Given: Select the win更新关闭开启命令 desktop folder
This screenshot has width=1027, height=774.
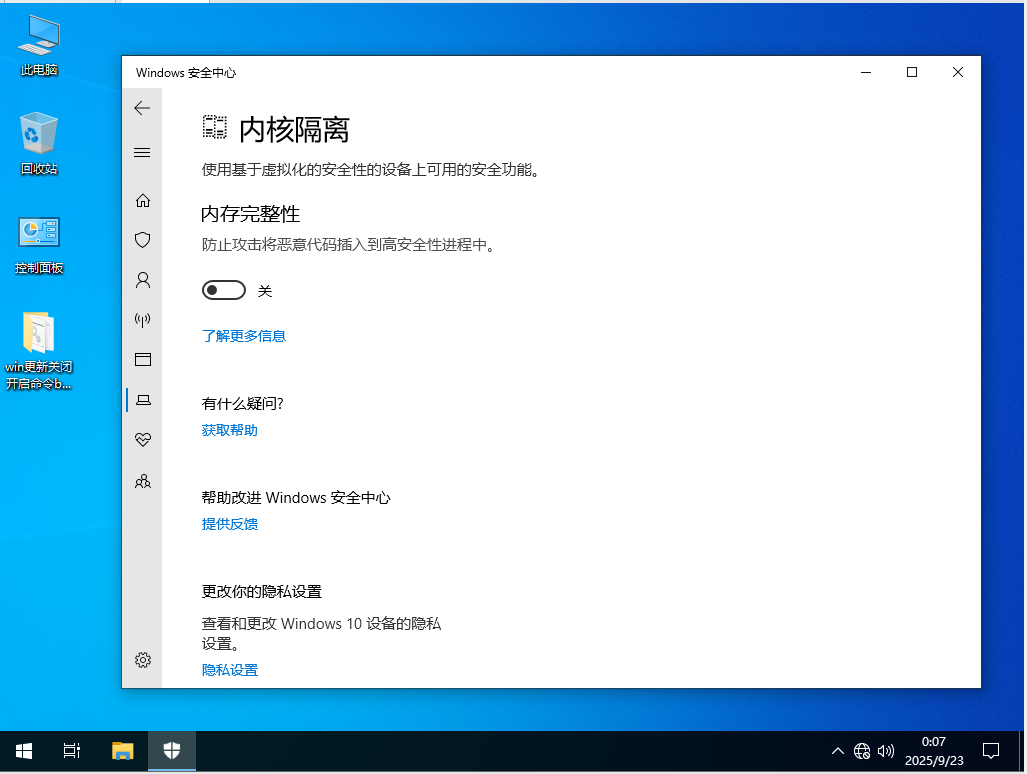Looking at the screenshot, I should [39, 351].
